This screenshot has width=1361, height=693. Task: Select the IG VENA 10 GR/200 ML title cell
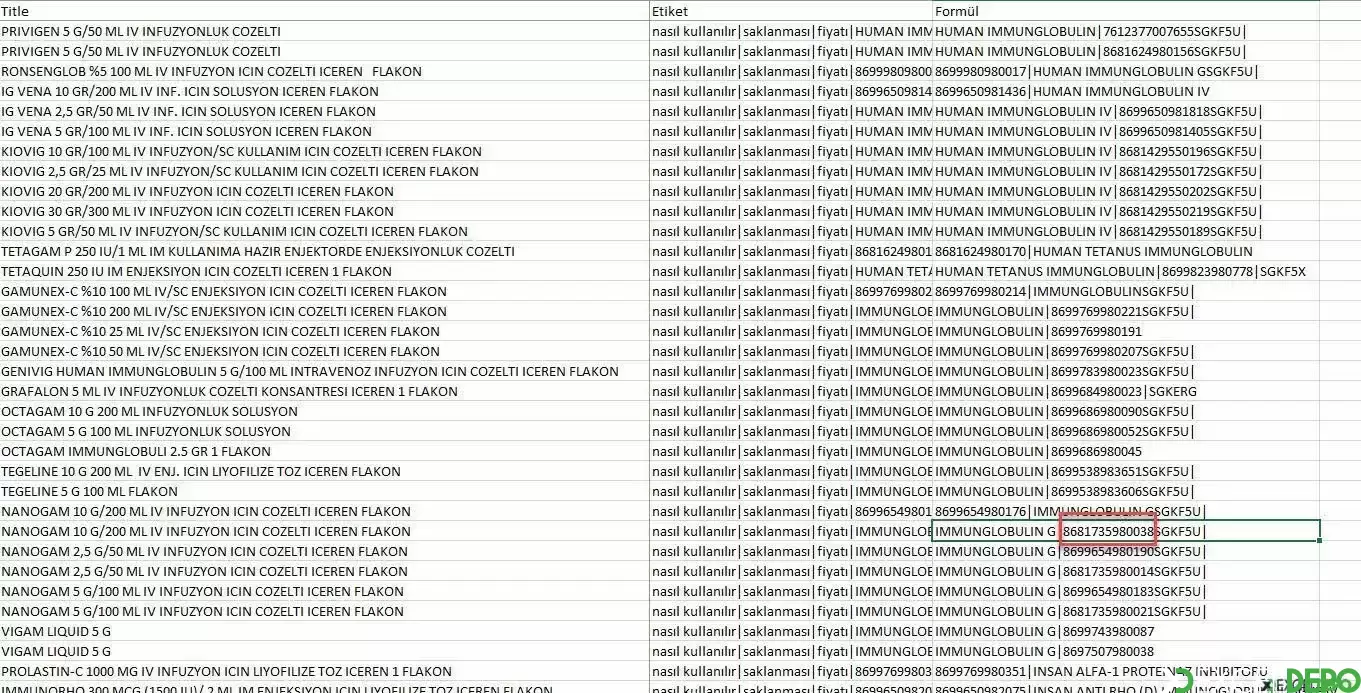pos(324,91)
